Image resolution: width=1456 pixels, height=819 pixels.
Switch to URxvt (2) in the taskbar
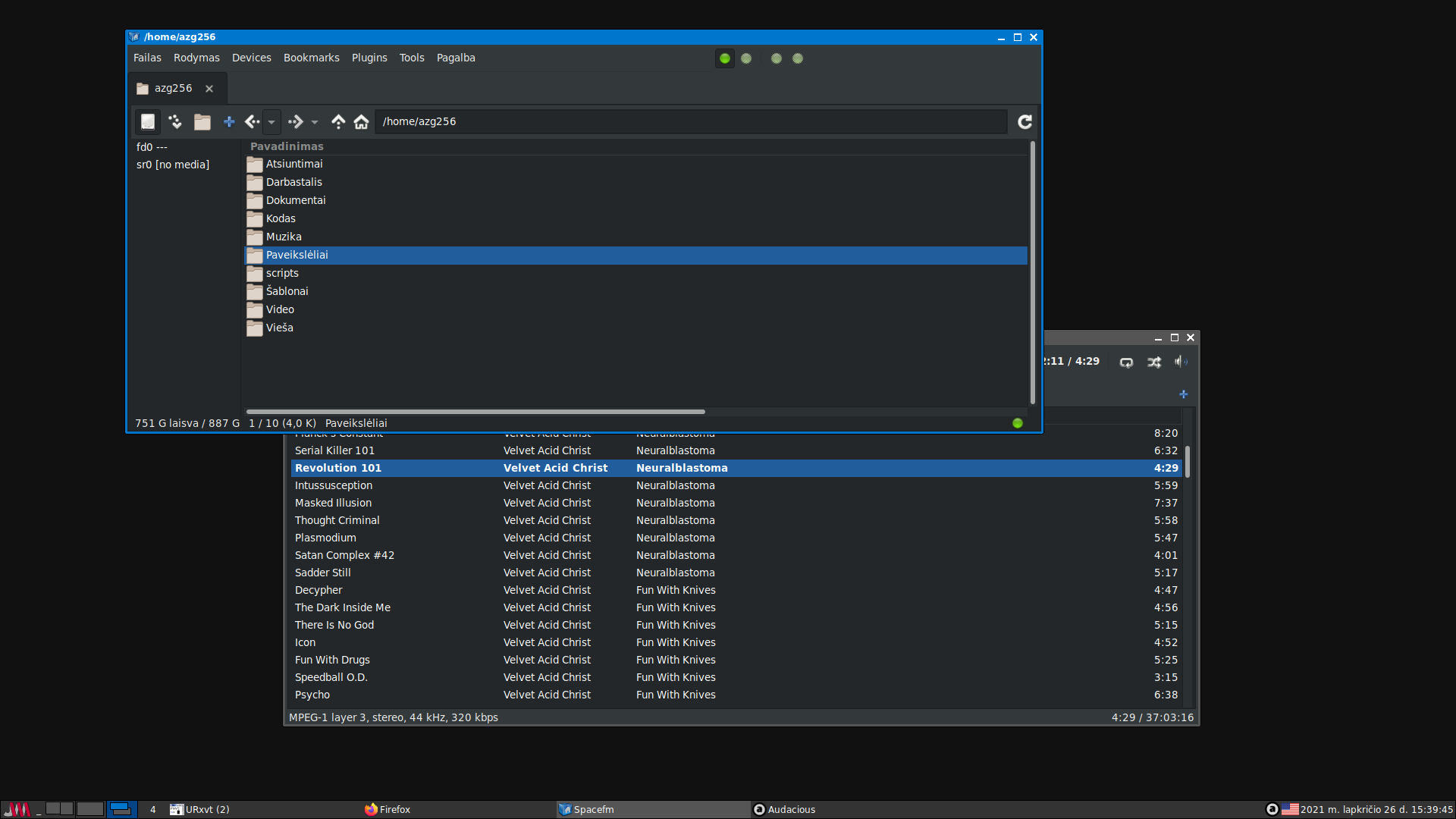tap(264, 809)
